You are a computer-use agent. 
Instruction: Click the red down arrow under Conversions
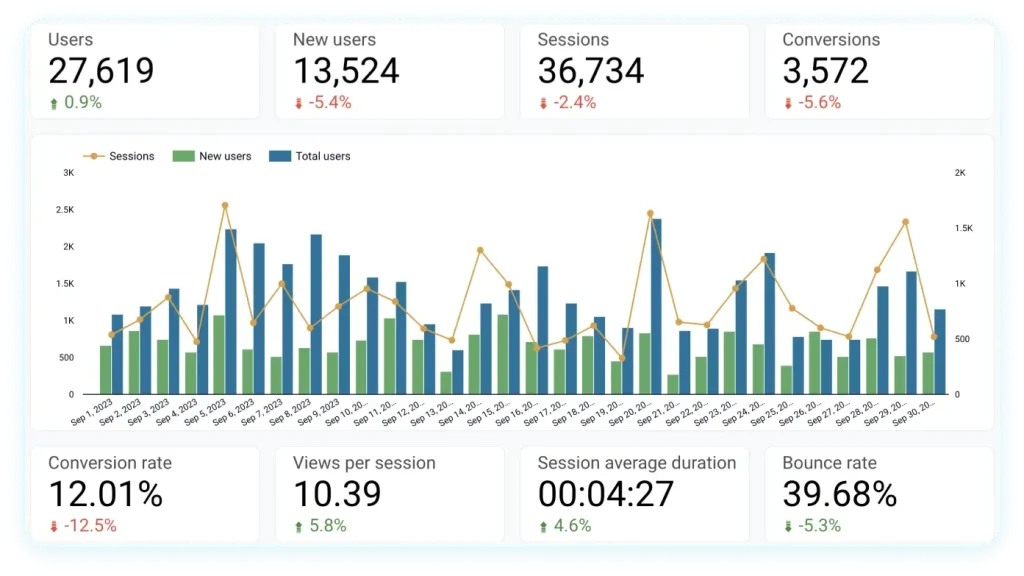click(x=788, y=103)
